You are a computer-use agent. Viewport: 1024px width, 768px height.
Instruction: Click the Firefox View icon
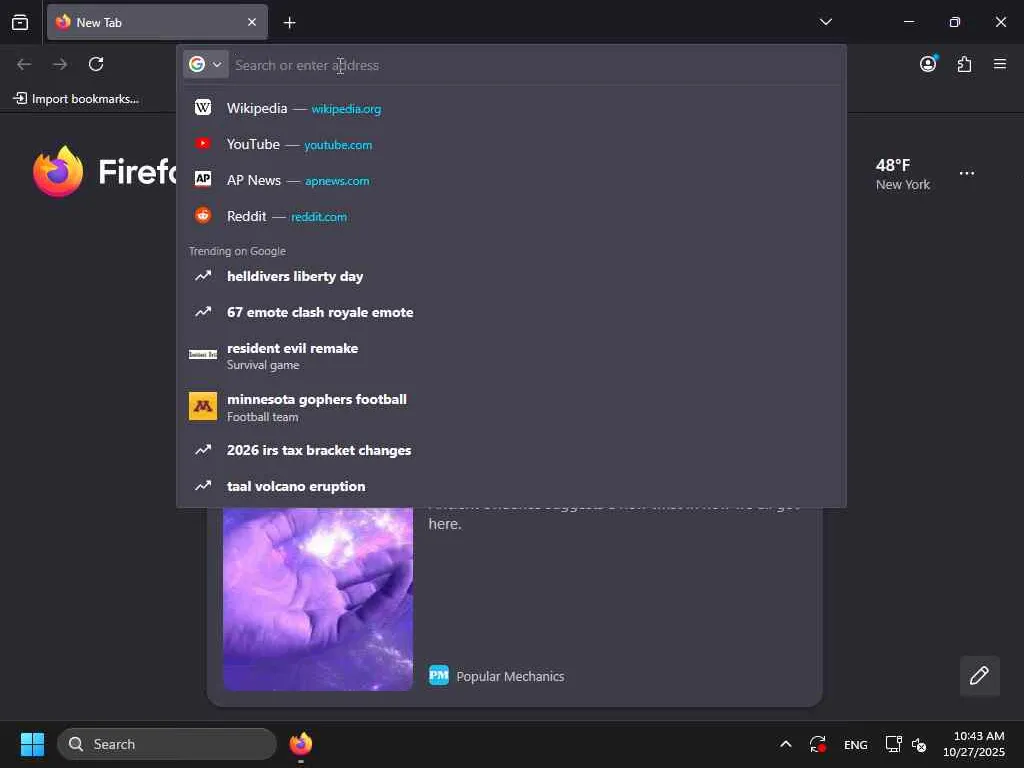coord(20,22)
